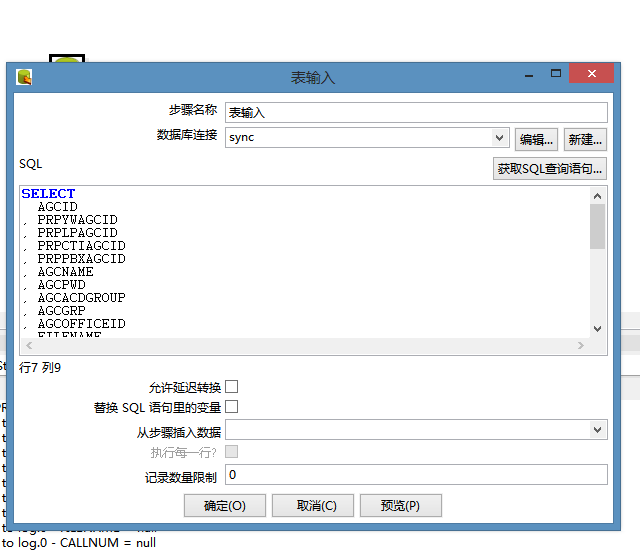Maximize the 表输入 dialog
This screenshot has height=555, width=640.
pyautogui.click(x=556, y=74)
